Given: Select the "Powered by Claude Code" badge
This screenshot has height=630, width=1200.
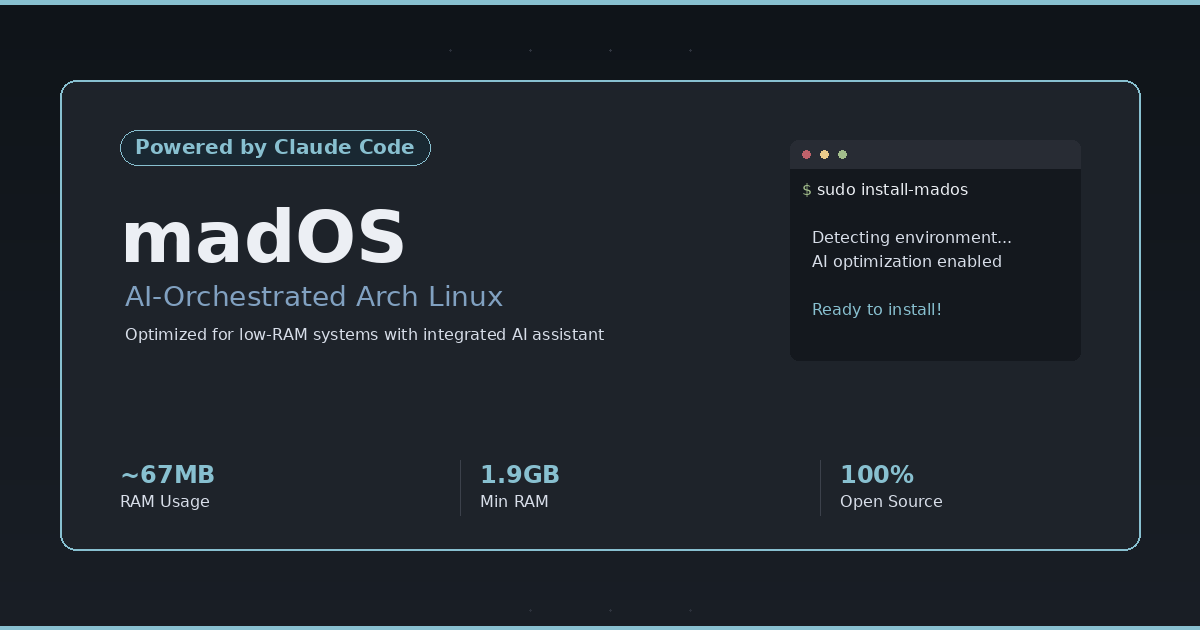Looking at the screenshot, I should pyautogui.click(x=275, y=148).
